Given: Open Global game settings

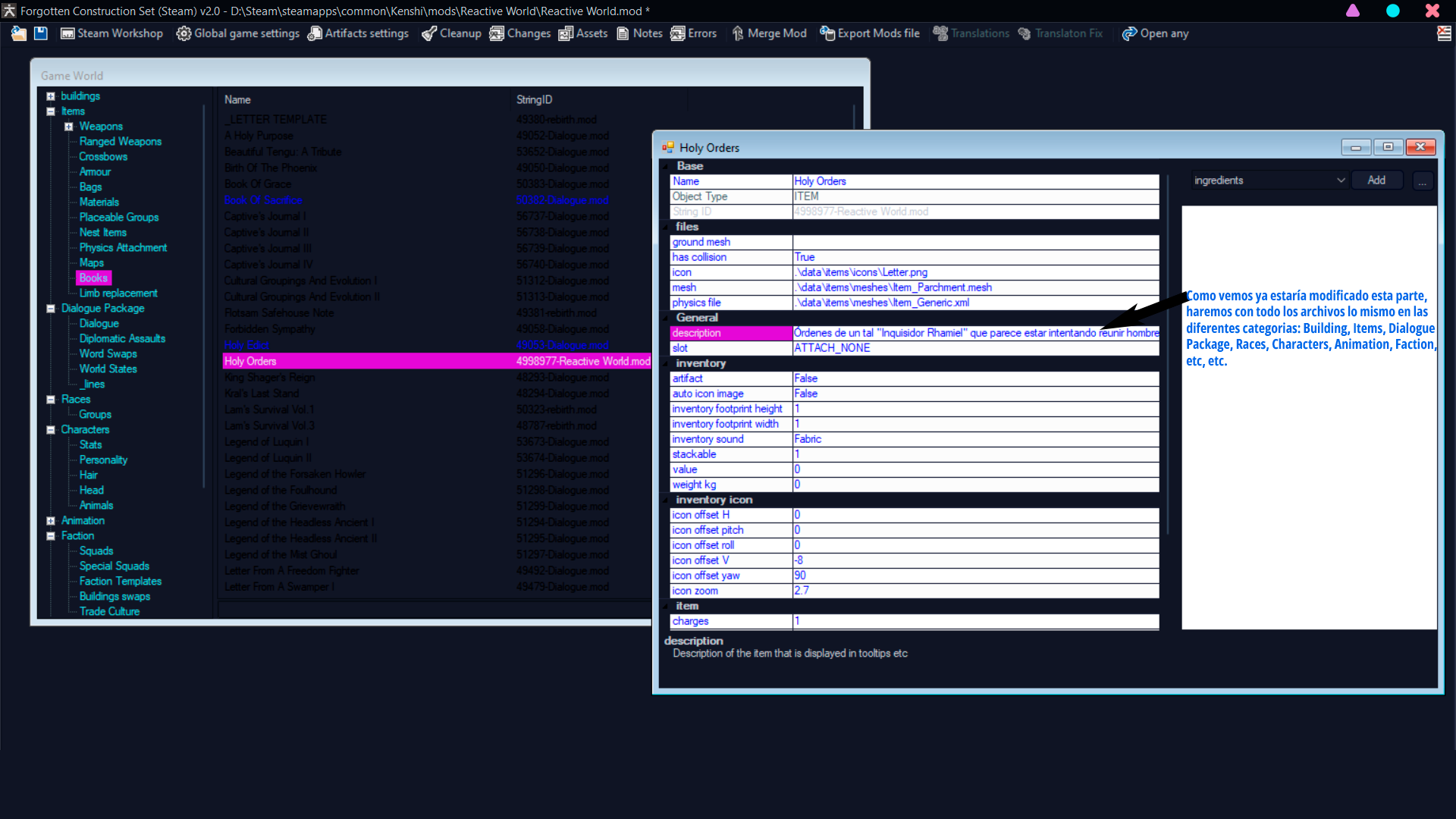Looking at the screenshot, I should click(237, 33).
